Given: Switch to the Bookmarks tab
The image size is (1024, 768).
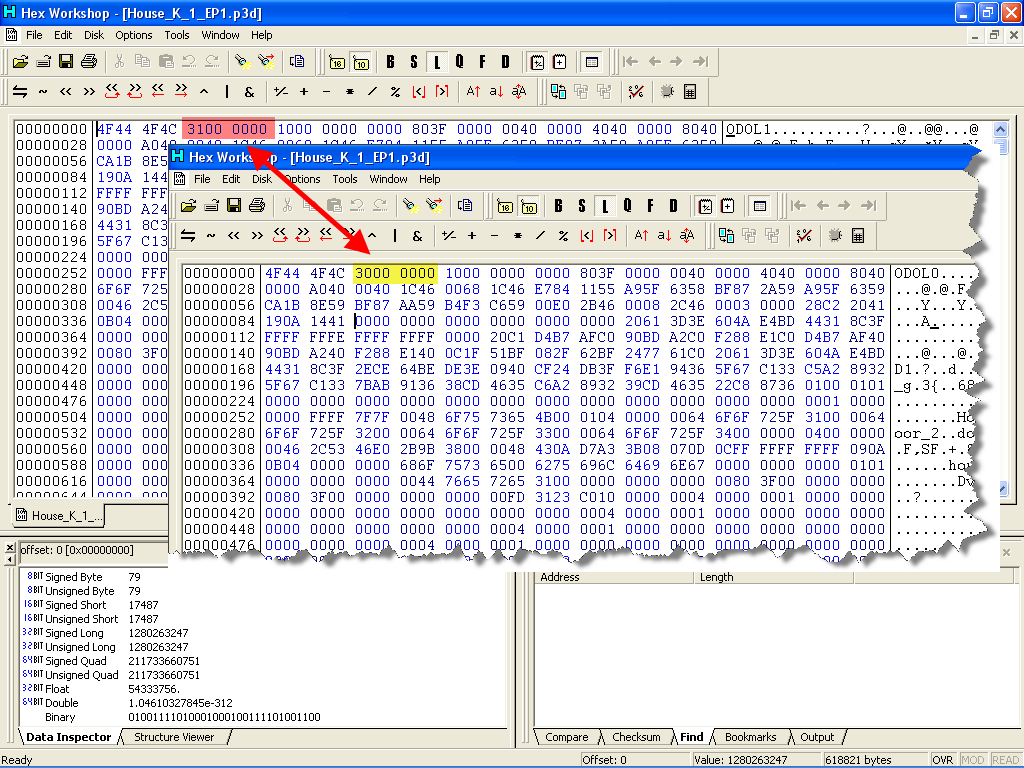Looking at the screenshot, I should pos(750,737).
